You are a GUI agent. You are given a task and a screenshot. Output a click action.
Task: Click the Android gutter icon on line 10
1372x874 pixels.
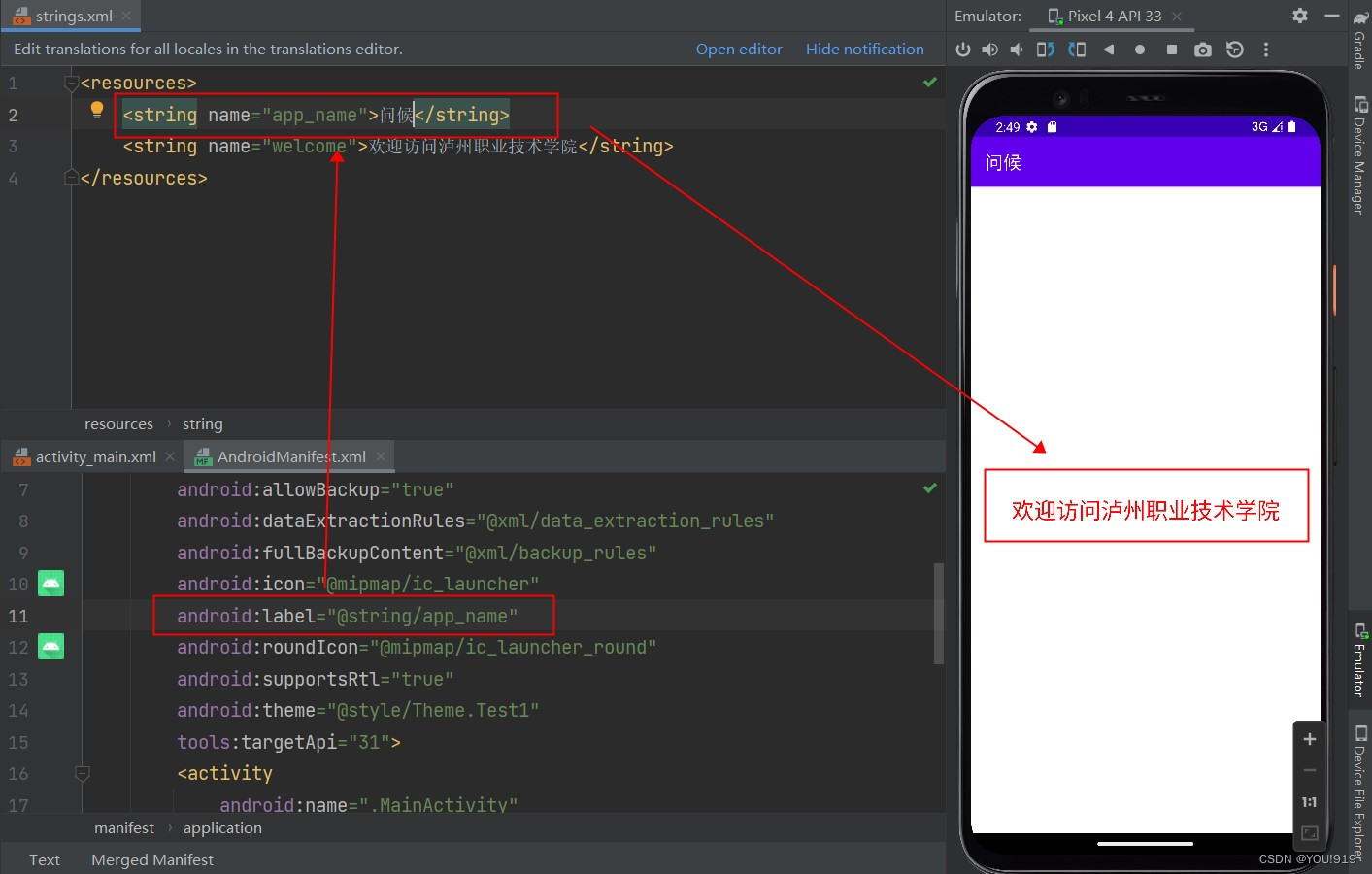point(50,583)
